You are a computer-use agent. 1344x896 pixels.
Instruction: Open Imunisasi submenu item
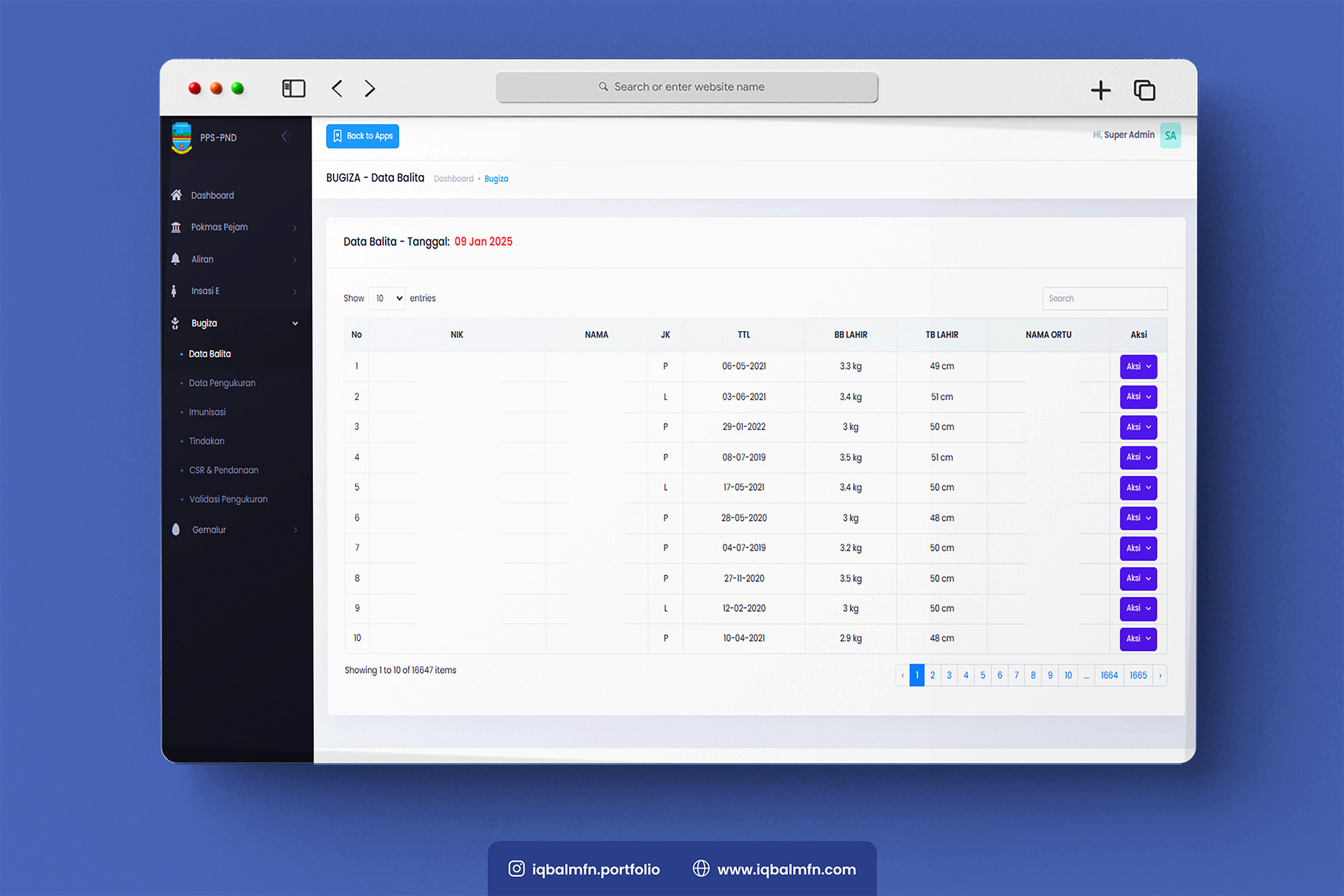point(207,412)
